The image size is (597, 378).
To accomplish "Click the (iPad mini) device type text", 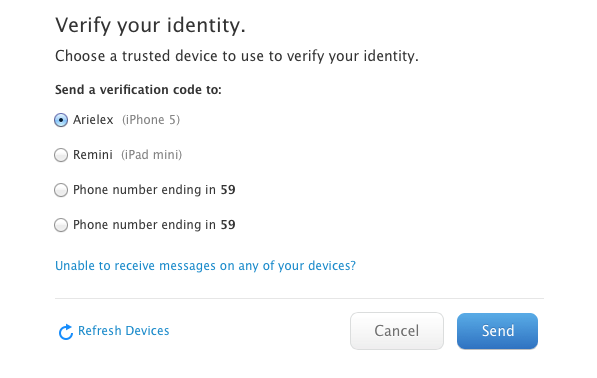I will pos(152,155).
